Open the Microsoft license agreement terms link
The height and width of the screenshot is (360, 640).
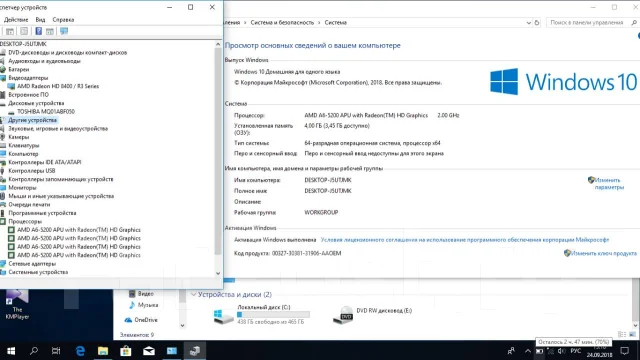pyautogui.click(x=465, y=240)
